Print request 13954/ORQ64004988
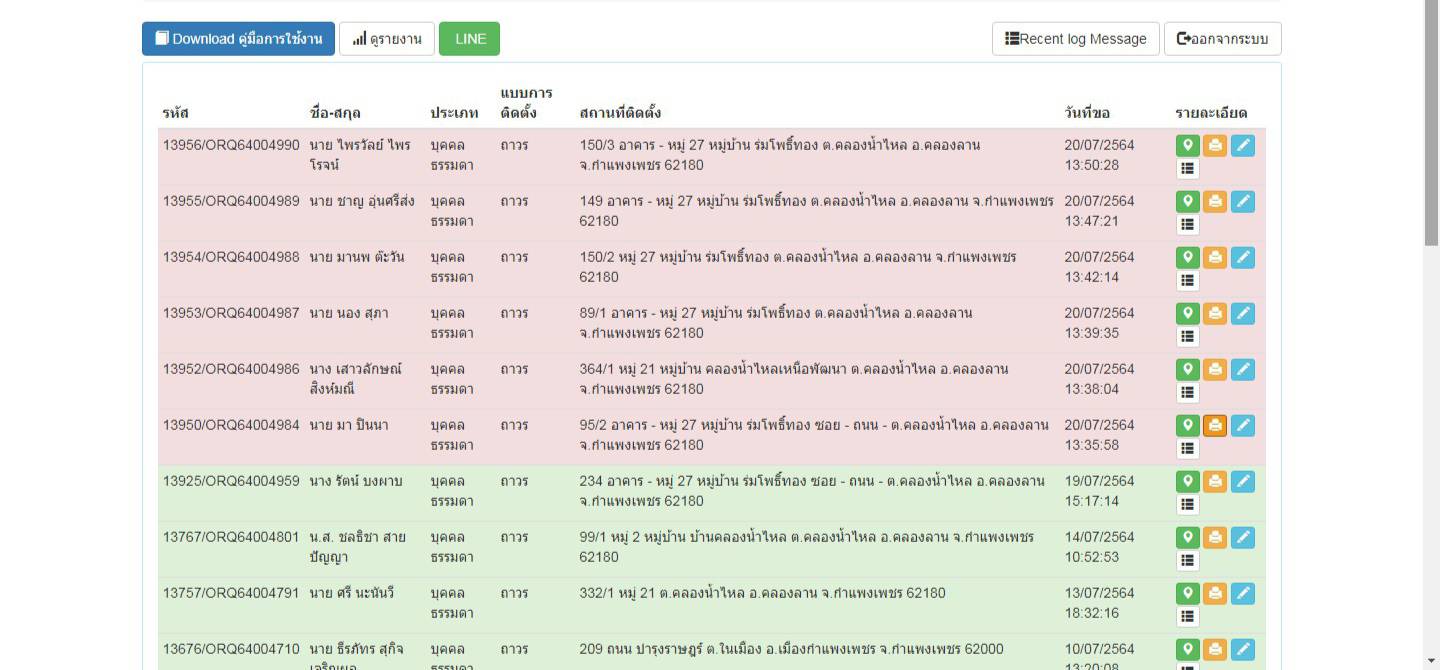The width and height of the screenshot is (1440, 670). pos(1215,257)
